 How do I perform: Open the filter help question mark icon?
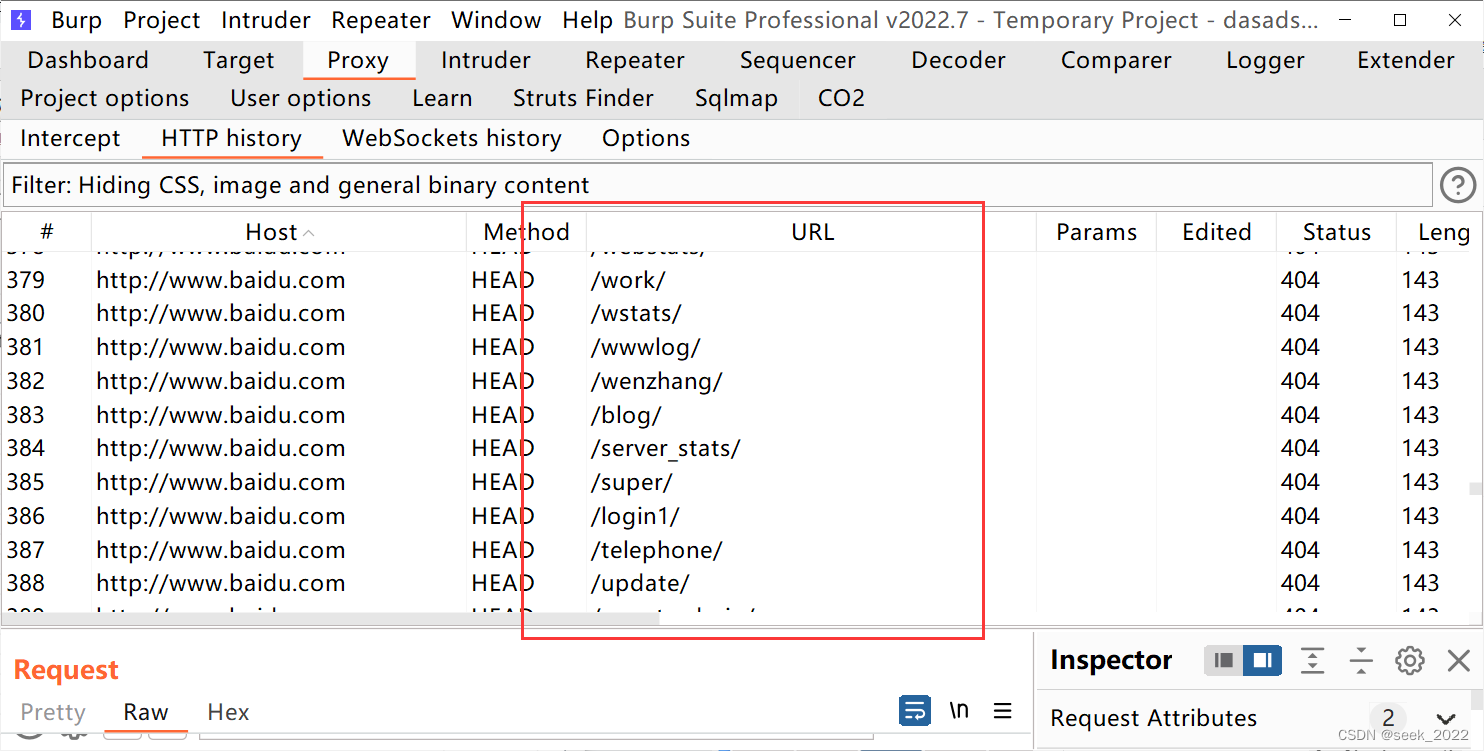(1458, 185)
